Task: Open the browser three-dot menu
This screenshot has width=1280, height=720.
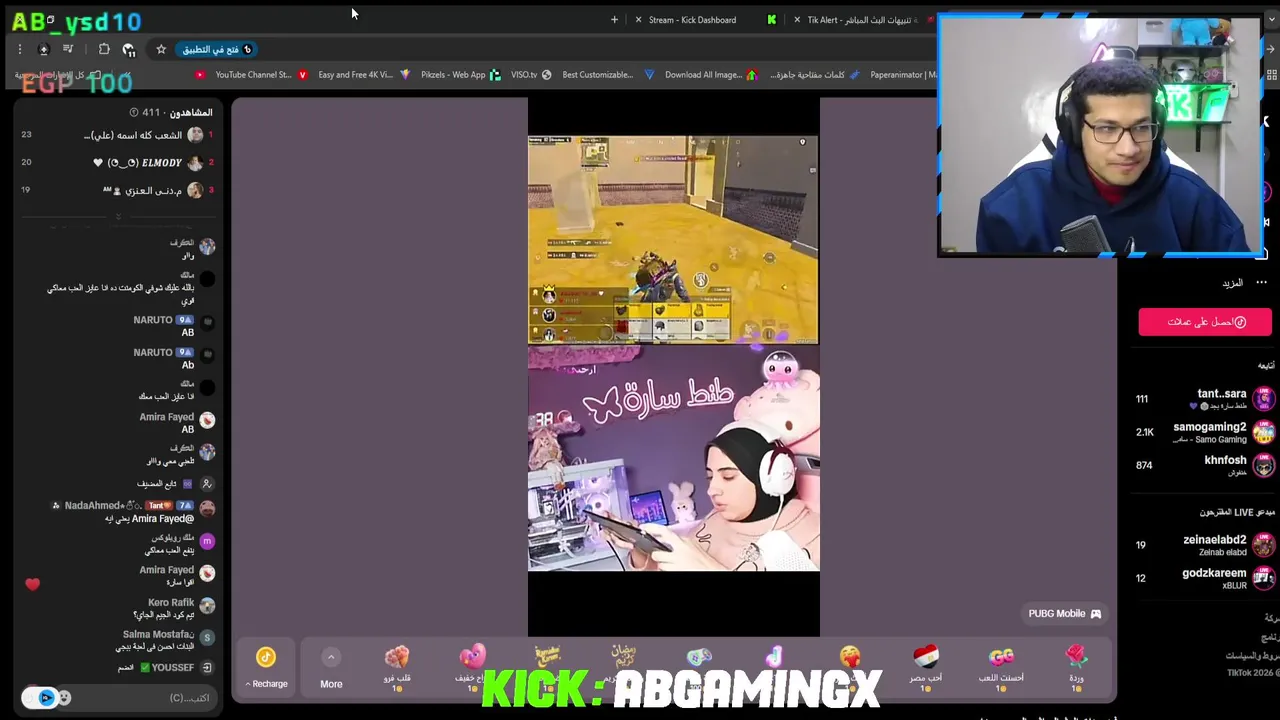Action: click(x=19, y=49)
